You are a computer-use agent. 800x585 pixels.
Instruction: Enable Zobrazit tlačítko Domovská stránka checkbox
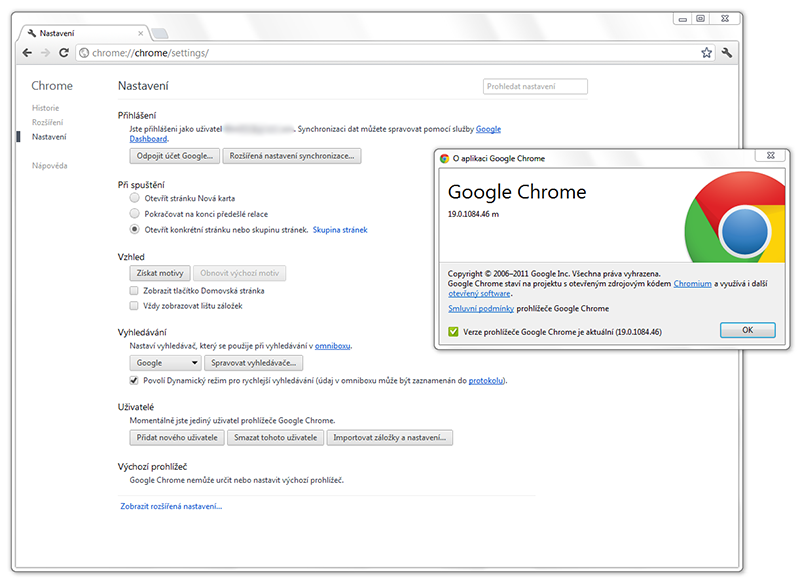tap(134, 291)
